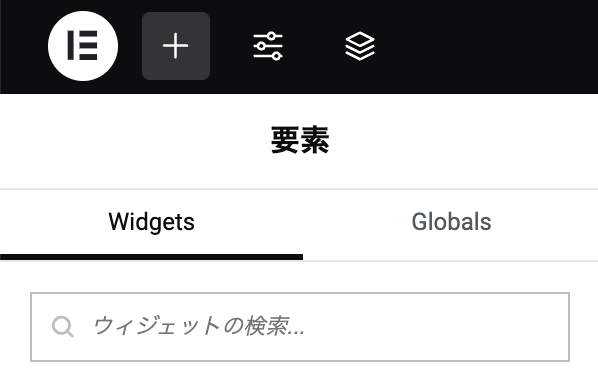598x380 pixels.
Task: Focus the widget search box
Action: coord(300,327)
